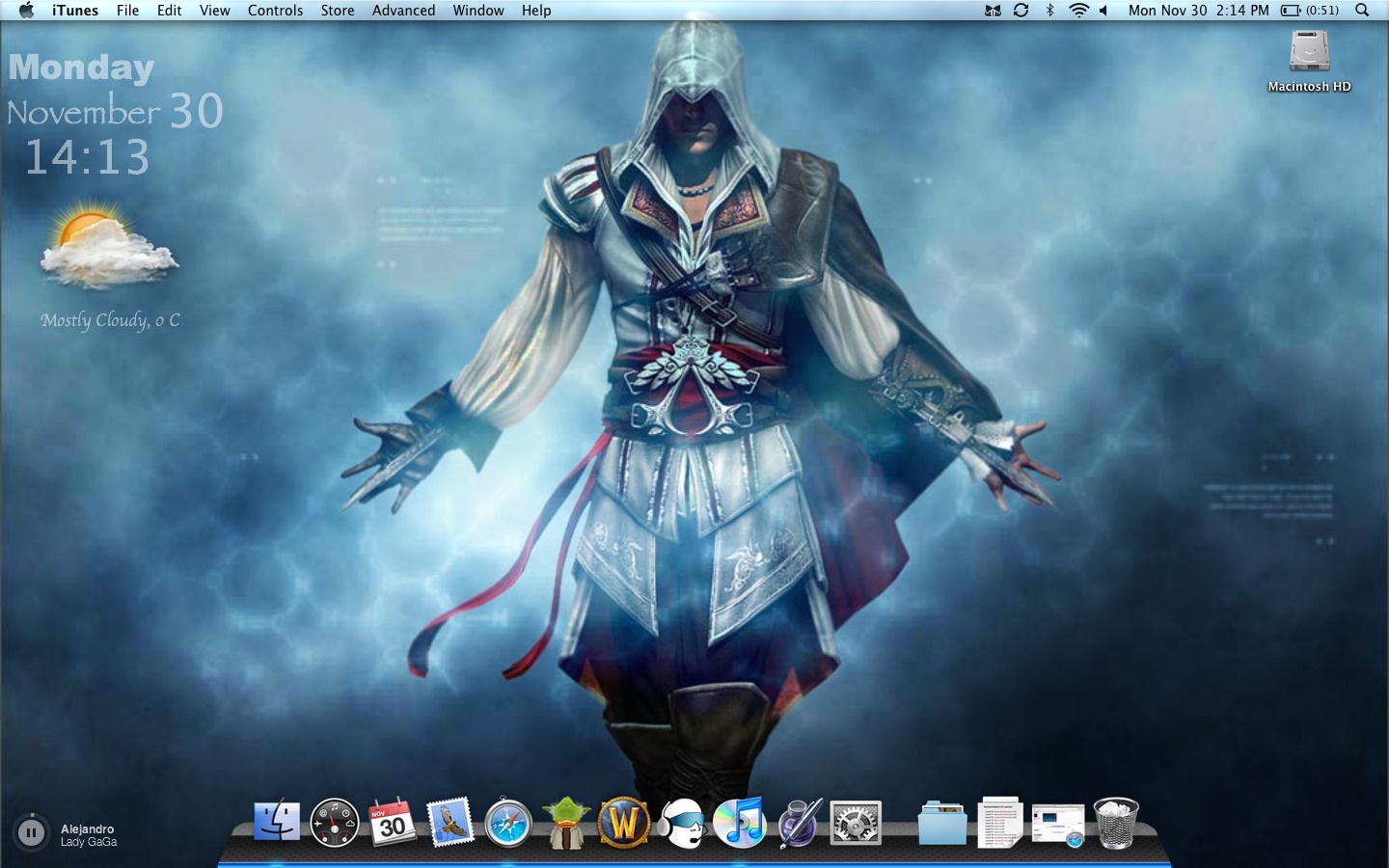Open the View menu
1389x868 pixels.
tap(215, 11)
